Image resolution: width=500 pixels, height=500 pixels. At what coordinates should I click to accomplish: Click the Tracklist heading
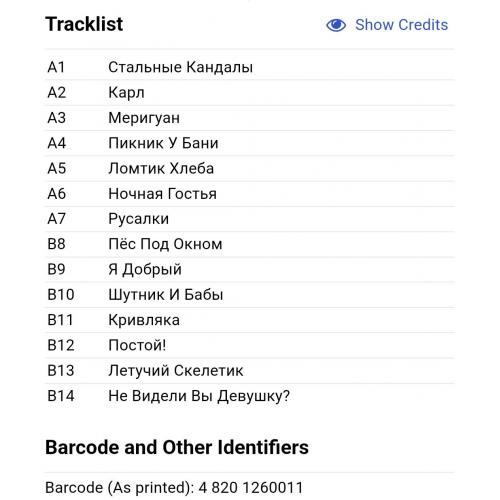[84, 24]
